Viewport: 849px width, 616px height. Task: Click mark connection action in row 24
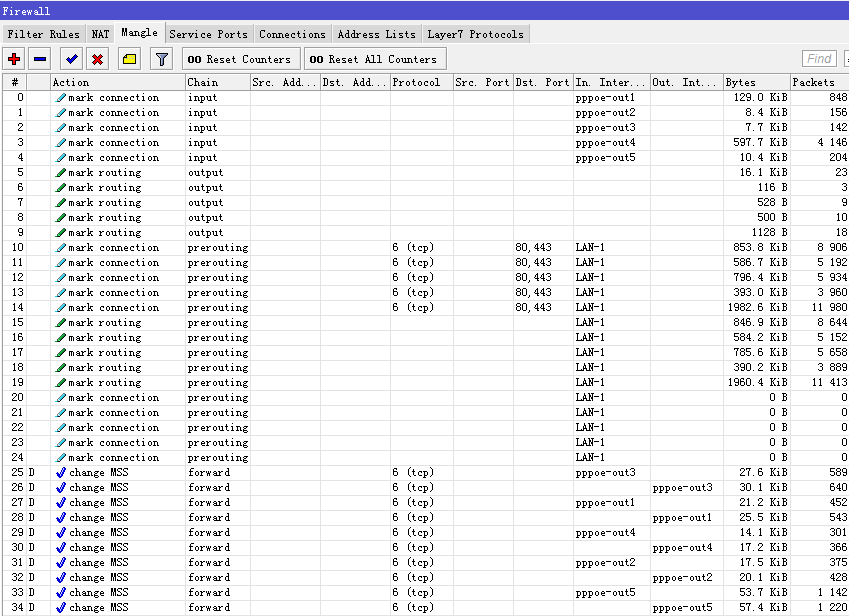(114, 457)
